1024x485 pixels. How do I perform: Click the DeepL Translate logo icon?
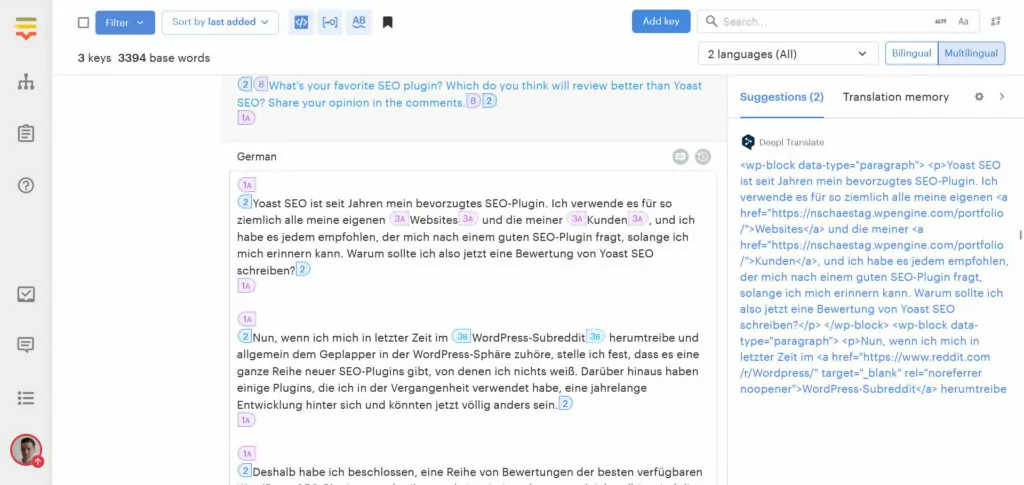click(x=748, y=142)
